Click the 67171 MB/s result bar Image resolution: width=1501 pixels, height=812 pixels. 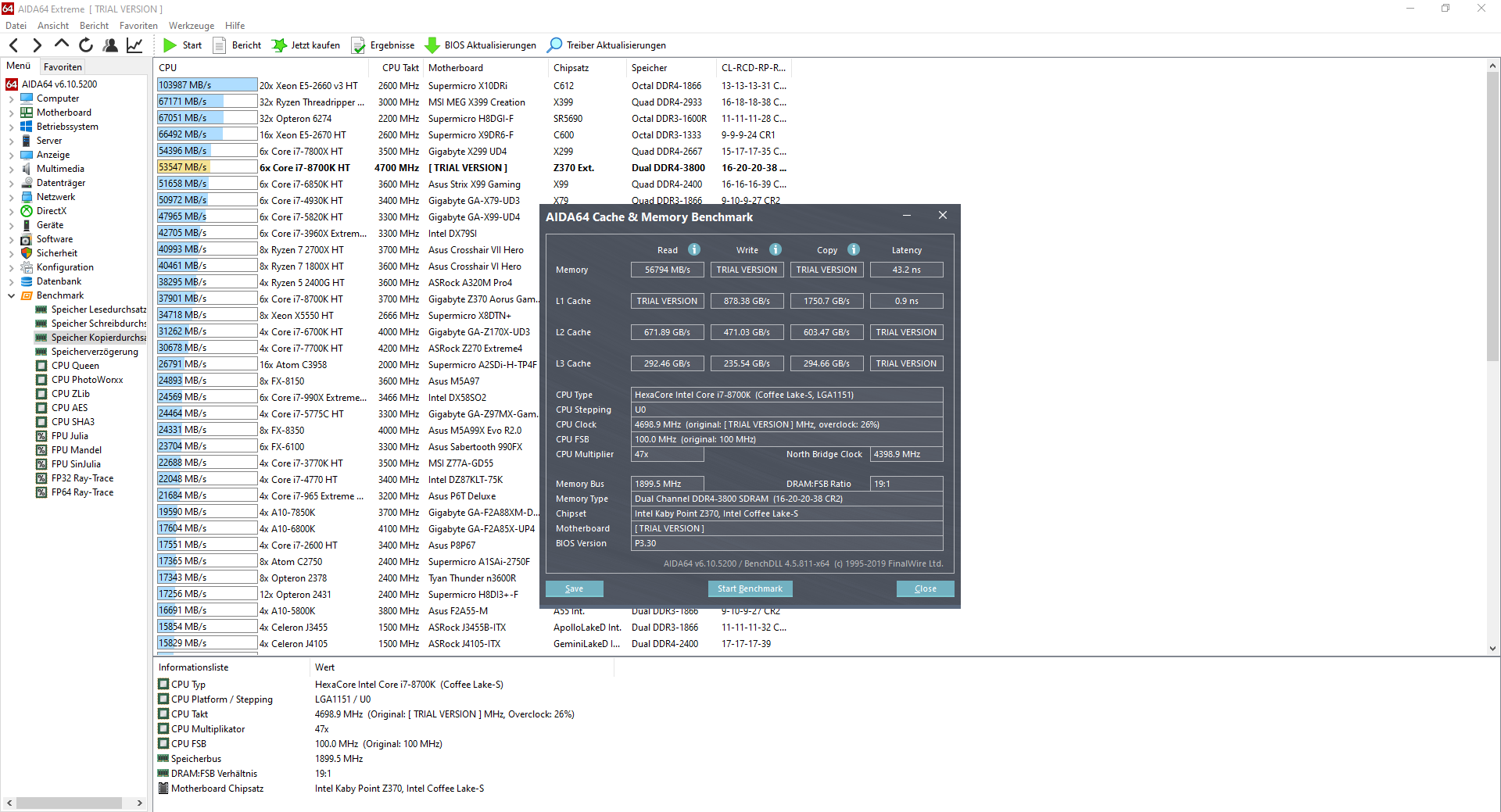(x=207, y=102)
